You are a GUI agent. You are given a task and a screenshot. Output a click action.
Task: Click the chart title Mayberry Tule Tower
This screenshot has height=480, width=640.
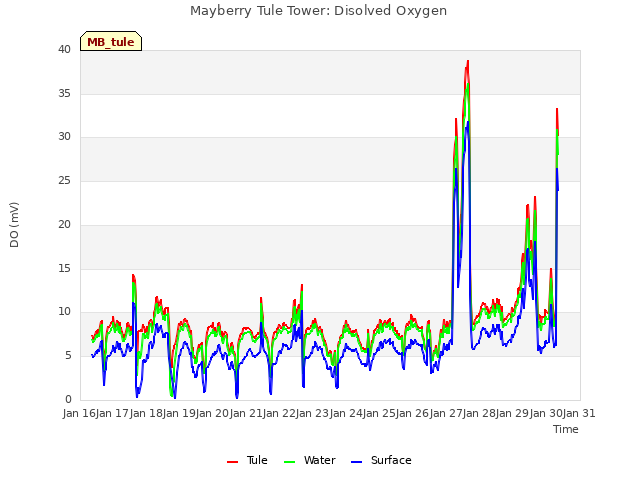click(x=318, y=10)
